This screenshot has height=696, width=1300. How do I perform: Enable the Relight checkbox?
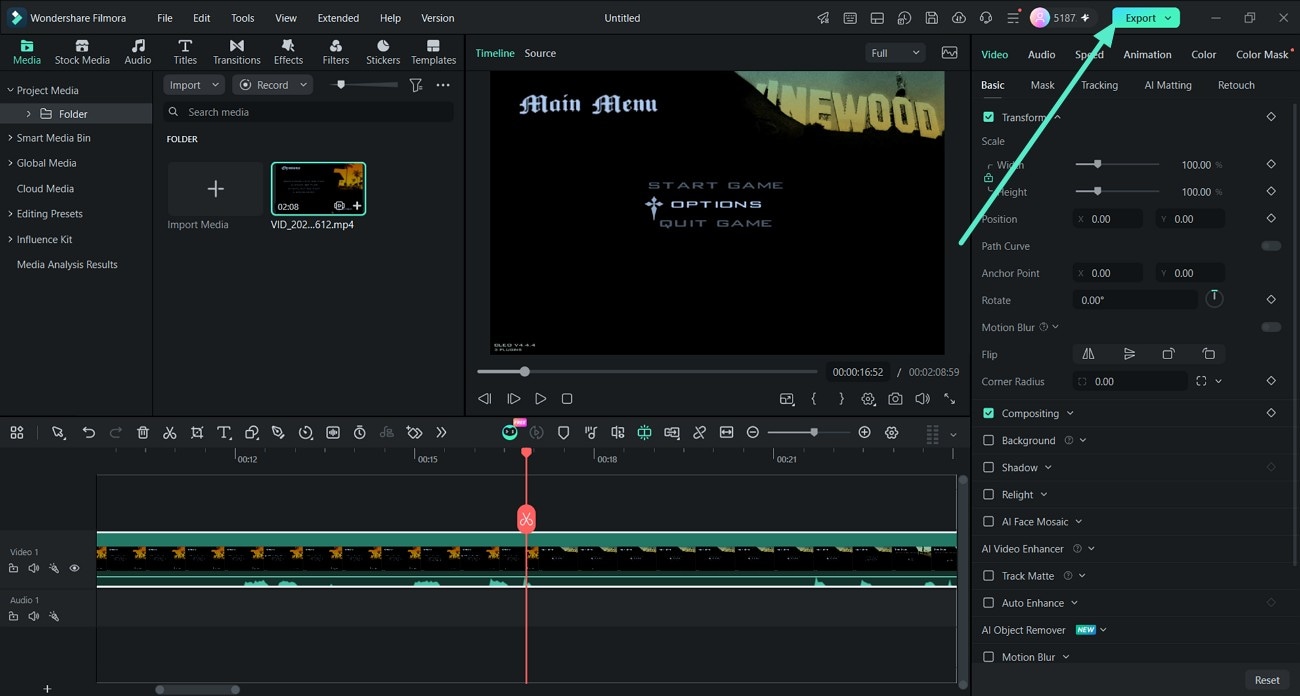pos(989,494)
